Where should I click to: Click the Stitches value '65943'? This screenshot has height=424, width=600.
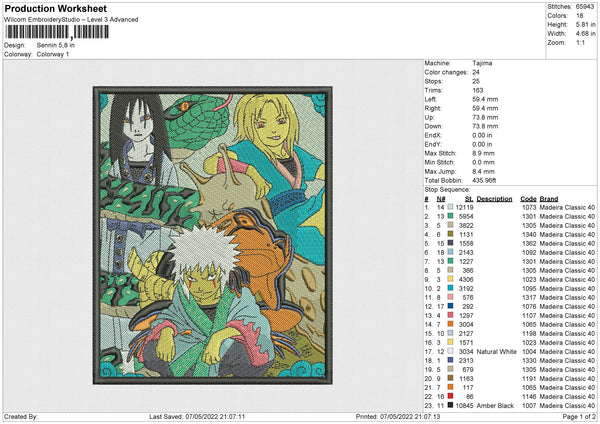585,7
